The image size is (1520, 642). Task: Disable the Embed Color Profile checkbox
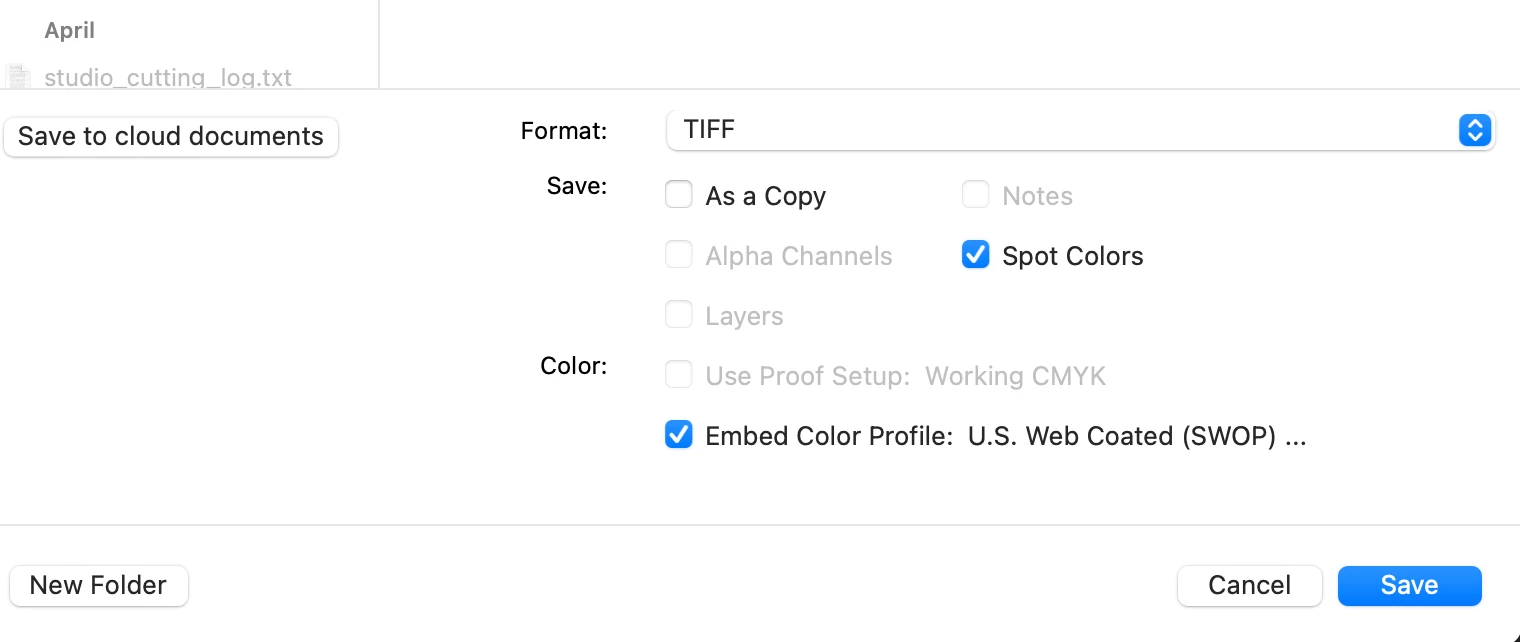(x=679, y=435)
